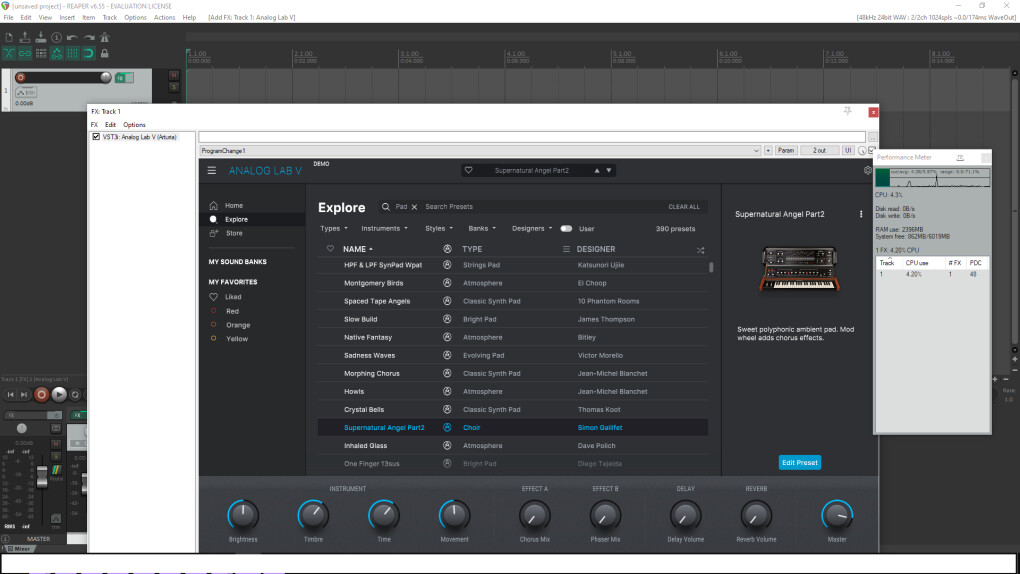Expand the Types filter dropdown

pyautogui.click(x=334, y=228)
